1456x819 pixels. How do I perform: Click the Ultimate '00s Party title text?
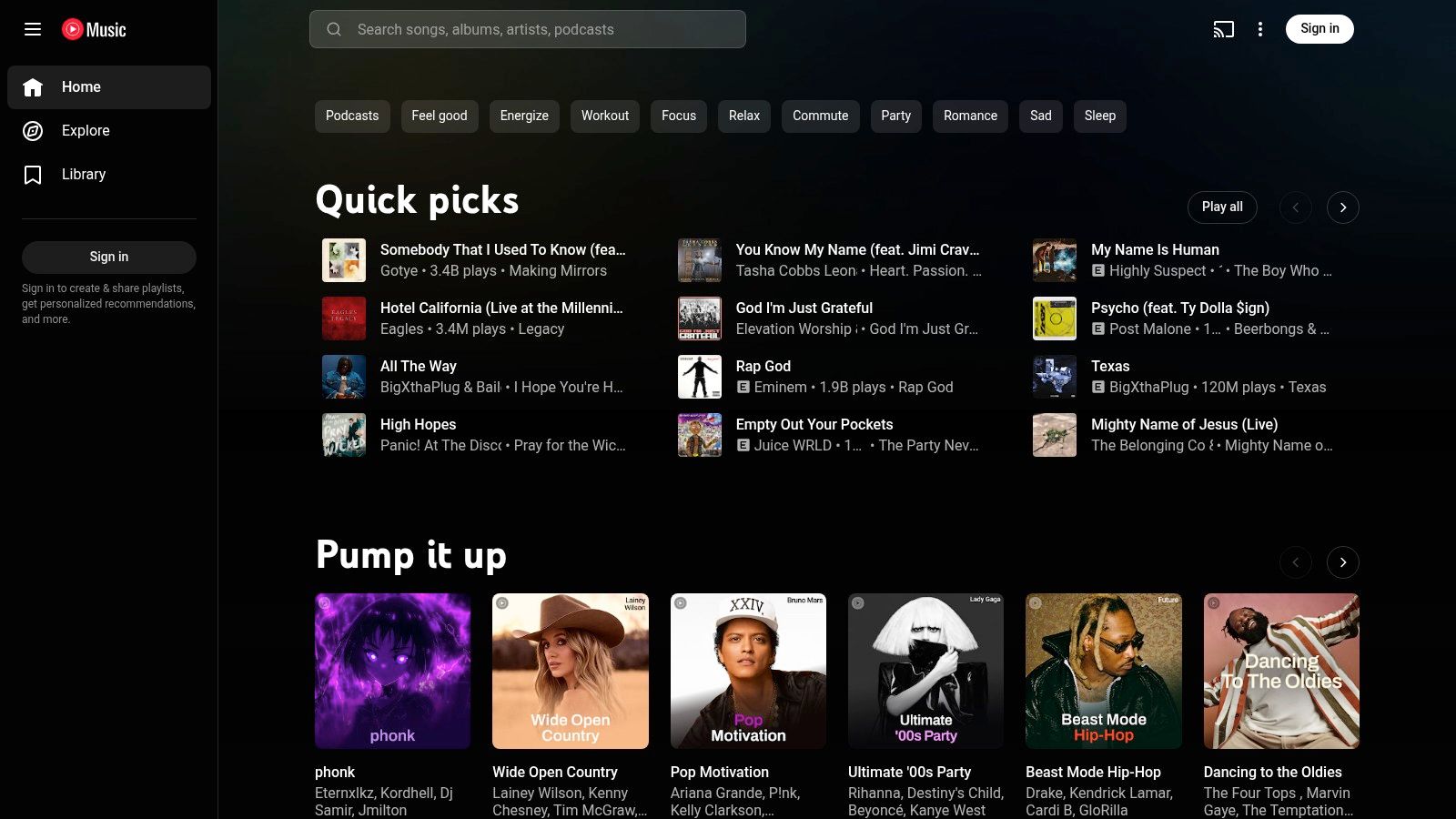click(x=909, y=773)
